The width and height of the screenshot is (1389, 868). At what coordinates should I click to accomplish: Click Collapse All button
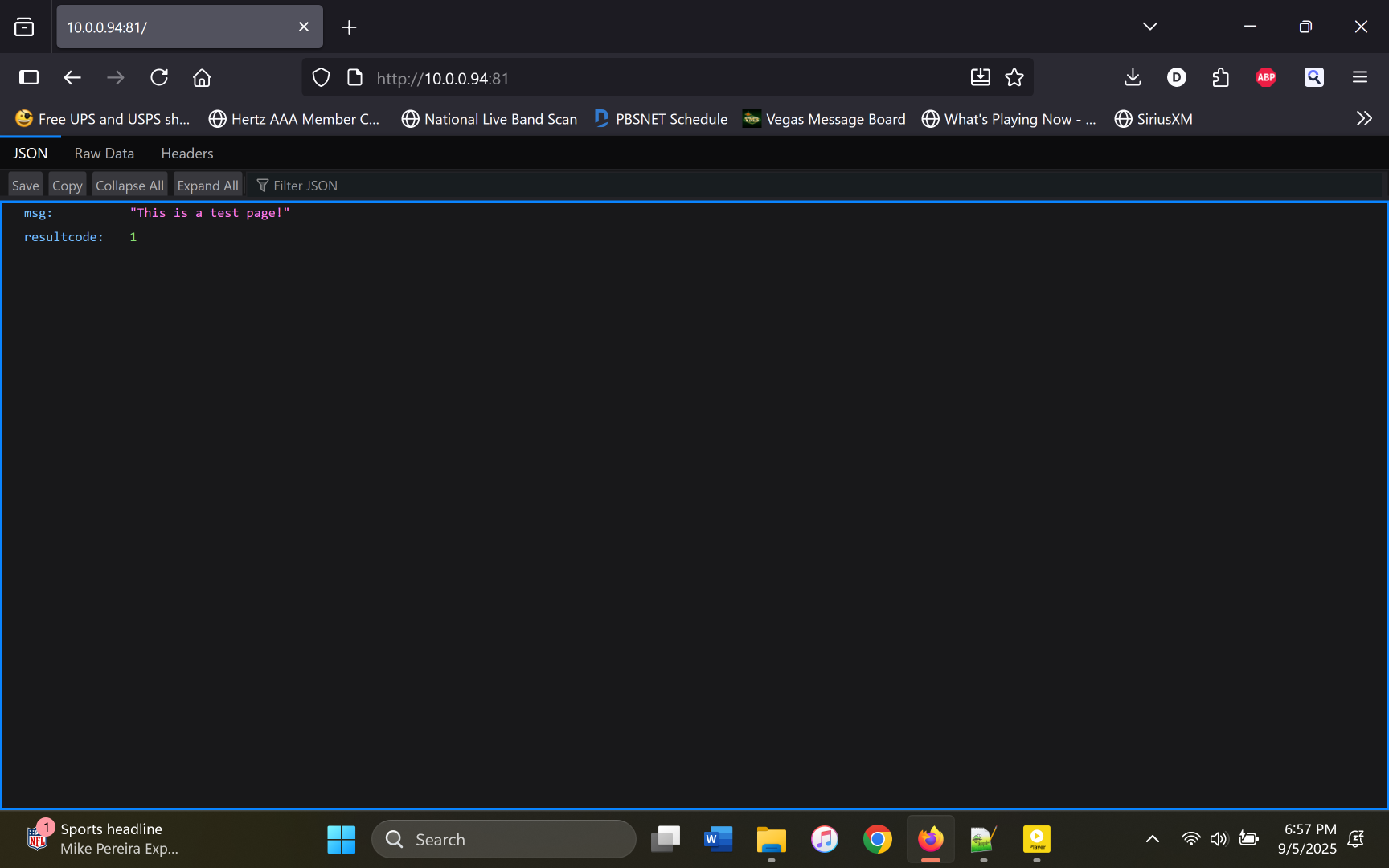coord(129,186)
